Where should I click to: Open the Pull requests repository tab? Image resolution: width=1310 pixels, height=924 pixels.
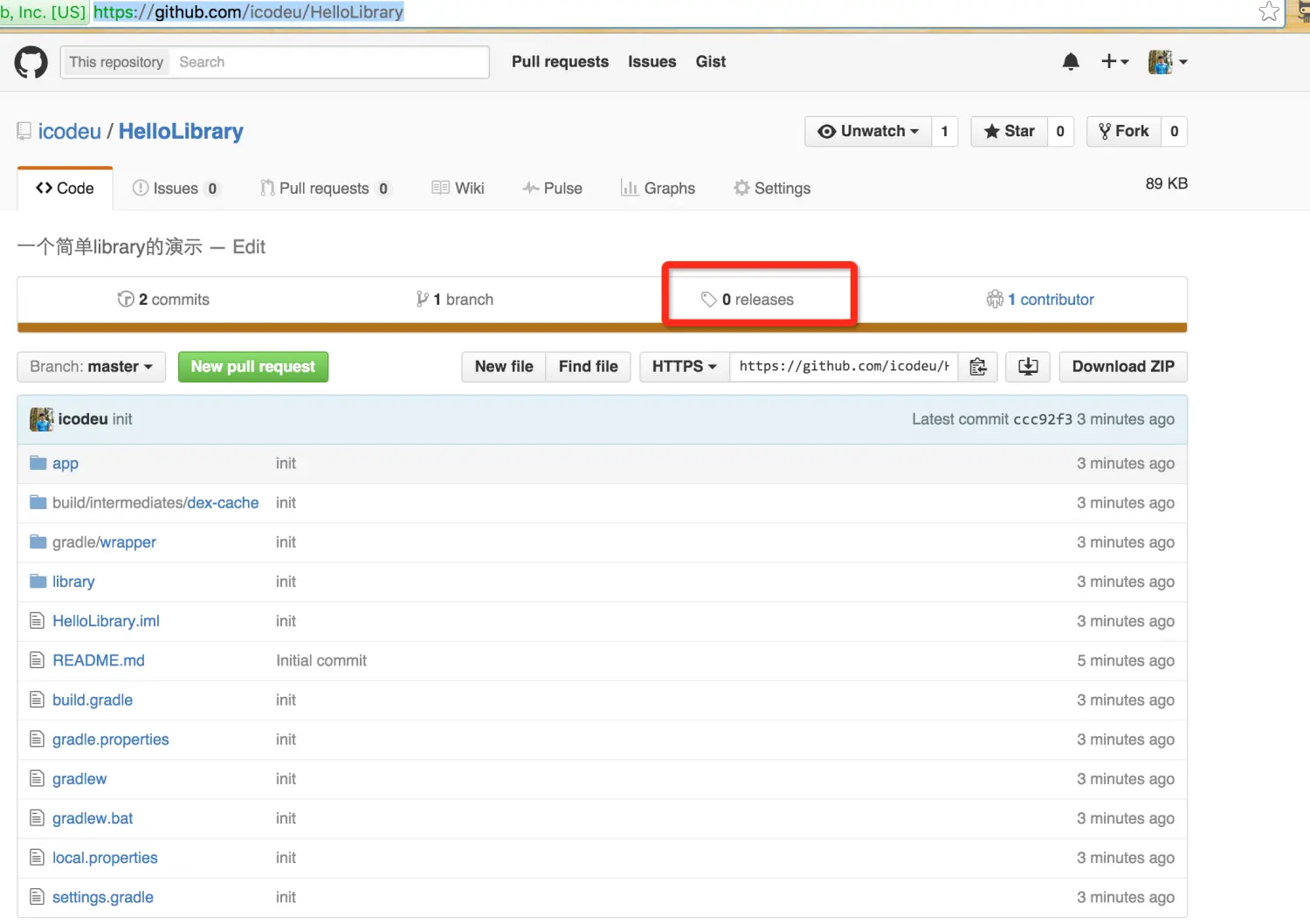pos(325,189)
